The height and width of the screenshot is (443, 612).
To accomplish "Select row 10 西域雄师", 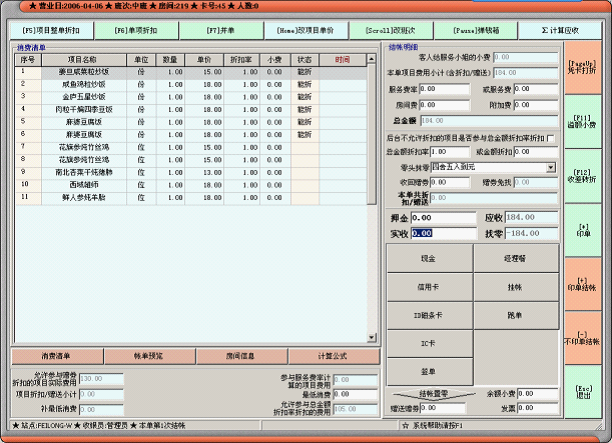I will (191, 185).
